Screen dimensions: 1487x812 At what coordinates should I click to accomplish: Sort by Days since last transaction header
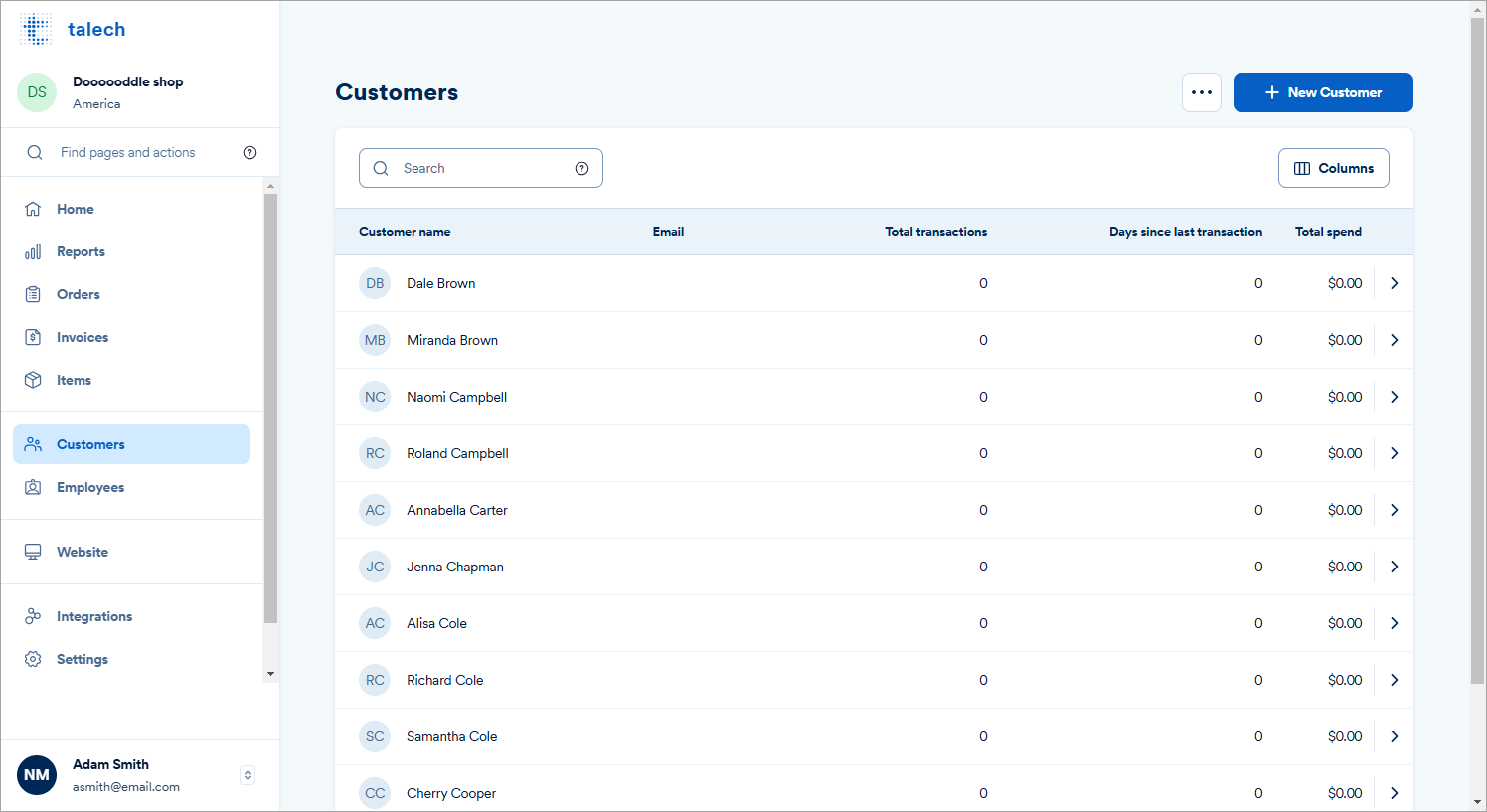1186,232
